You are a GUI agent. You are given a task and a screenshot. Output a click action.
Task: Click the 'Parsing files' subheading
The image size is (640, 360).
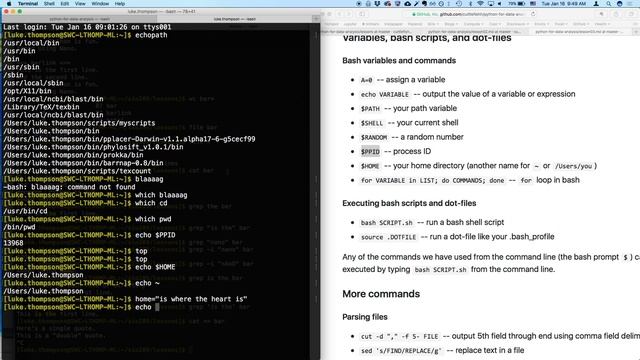[364, 317]
